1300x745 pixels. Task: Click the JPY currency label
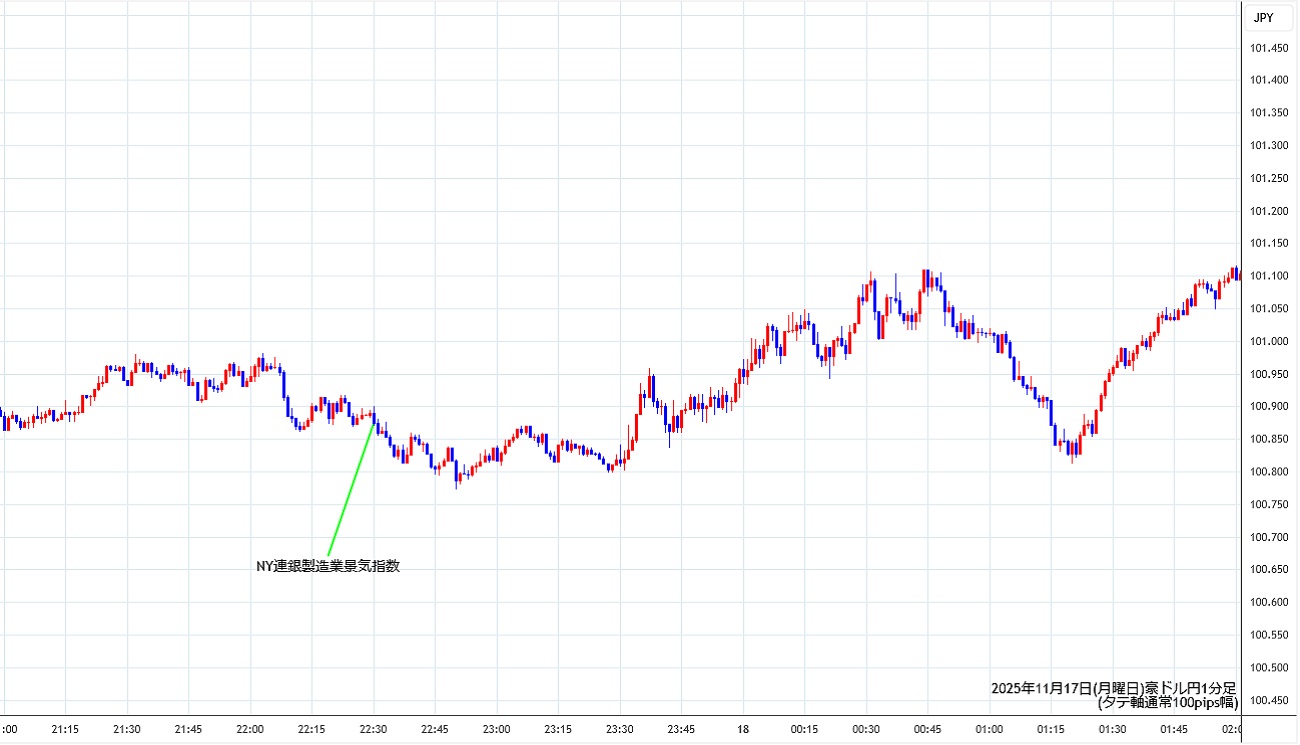pyautogui.click(x=1264, y=17)
